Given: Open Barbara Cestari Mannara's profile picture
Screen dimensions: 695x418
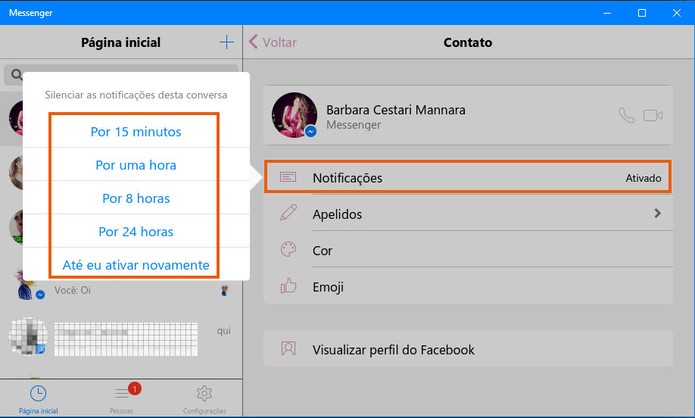Looking at the screenshot, I should 294,115.
